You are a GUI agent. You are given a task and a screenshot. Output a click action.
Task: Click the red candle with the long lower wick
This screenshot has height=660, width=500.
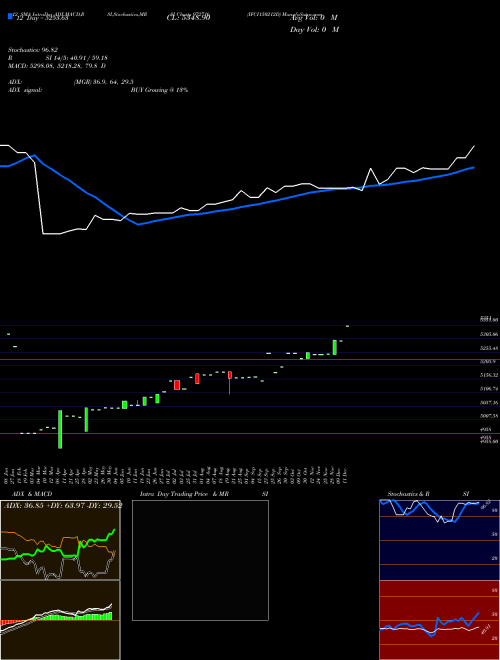point(230,383)
